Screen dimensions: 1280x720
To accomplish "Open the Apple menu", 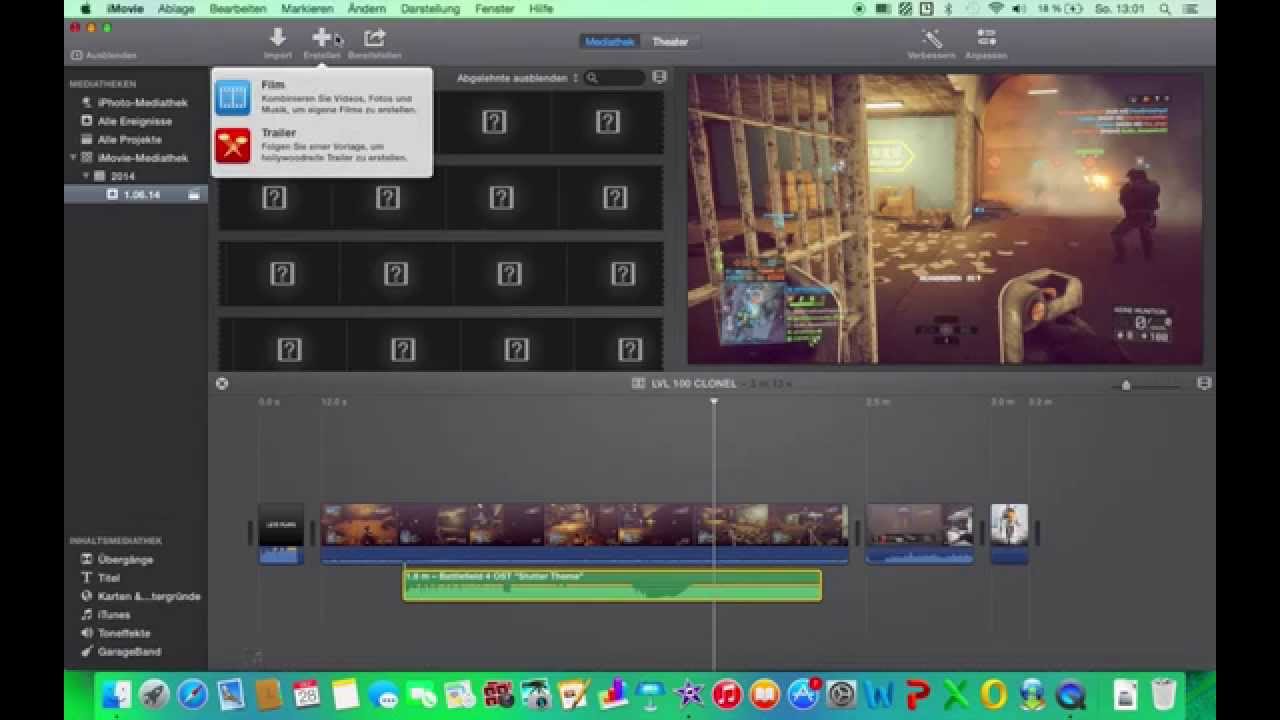I will click(85, 8).
